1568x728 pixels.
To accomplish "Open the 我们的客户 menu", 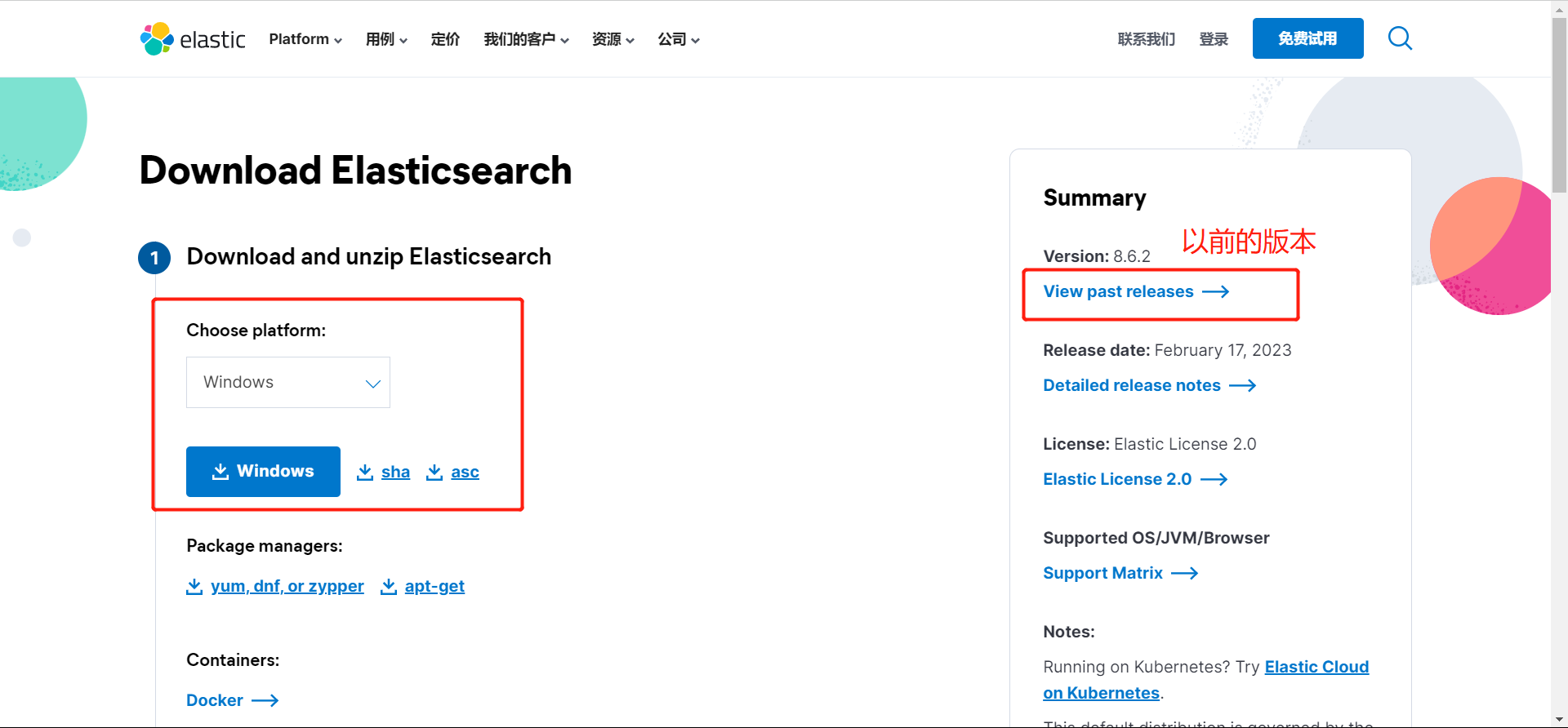I will pyautogui.click(x=526, y=39).
